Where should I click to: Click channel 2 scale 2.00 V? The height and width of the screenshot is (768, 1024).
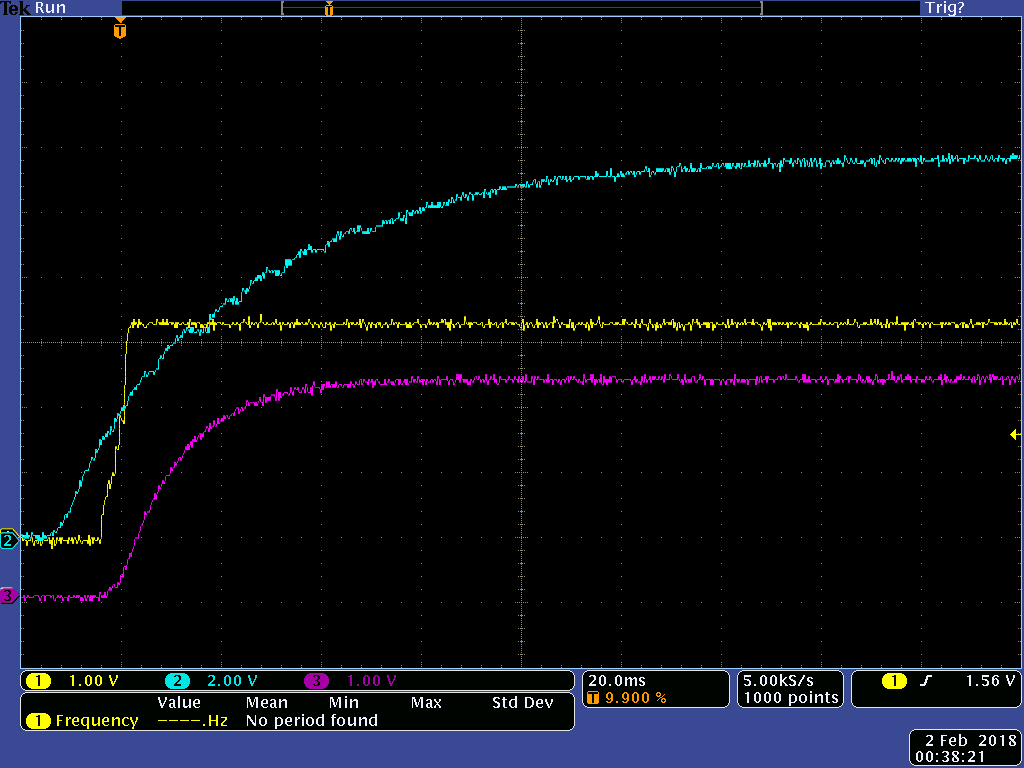[x=232, y=681]
